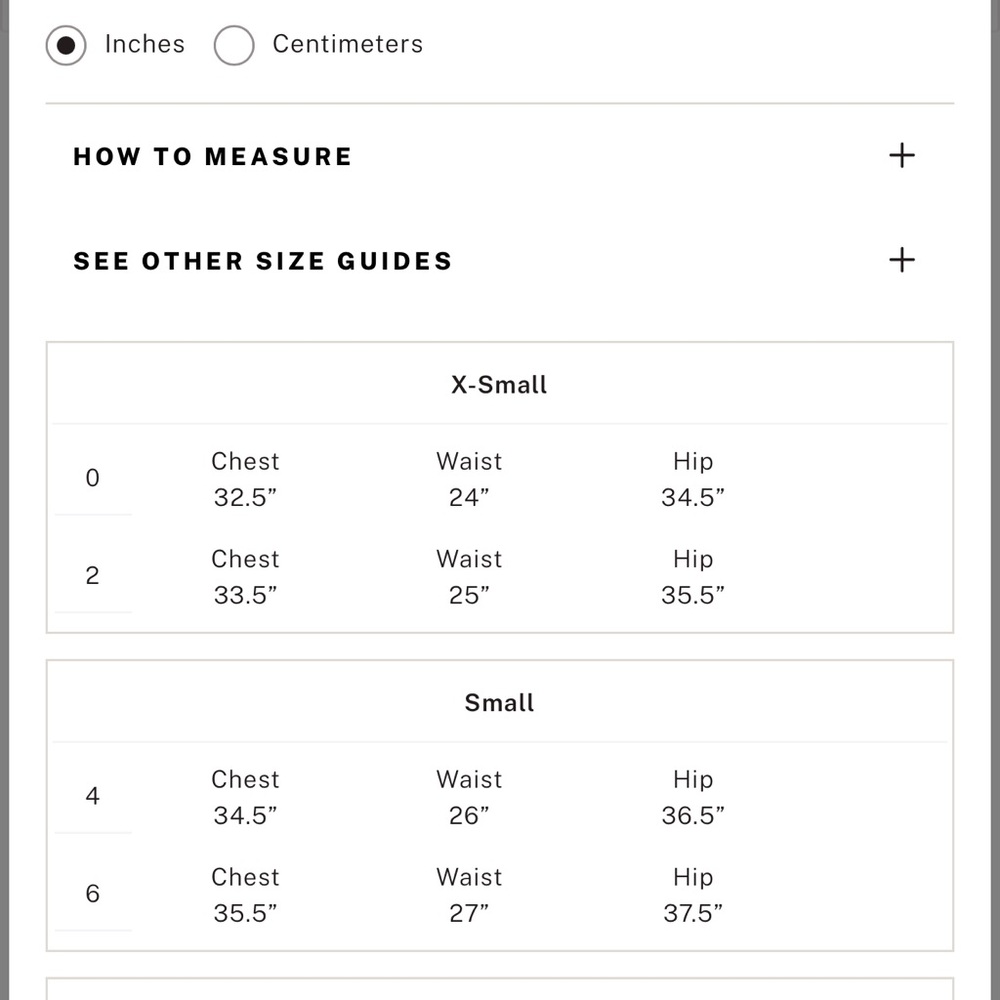Click the 27" waist value for size 6
This screenshot has width=1000, height=1000.
469,913
